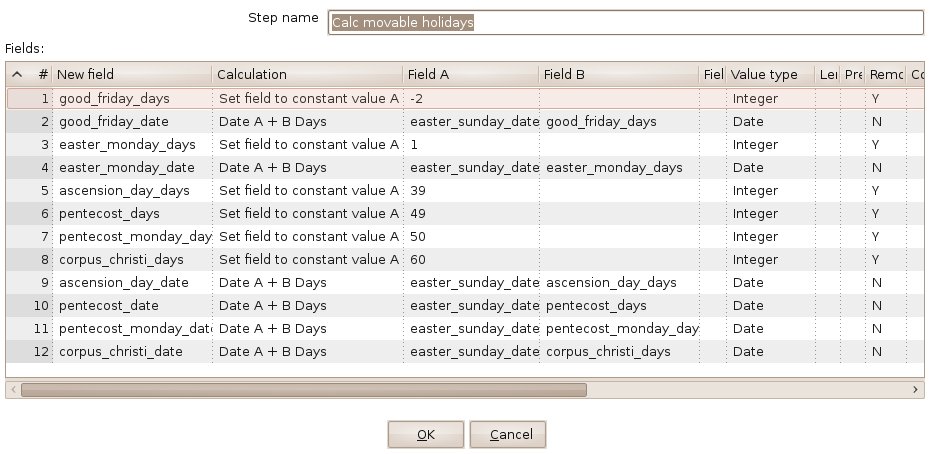Image resolution: width=930 pixels, height=454 pixels.
Task: Click Field A value 50
Action: point(472,237)
